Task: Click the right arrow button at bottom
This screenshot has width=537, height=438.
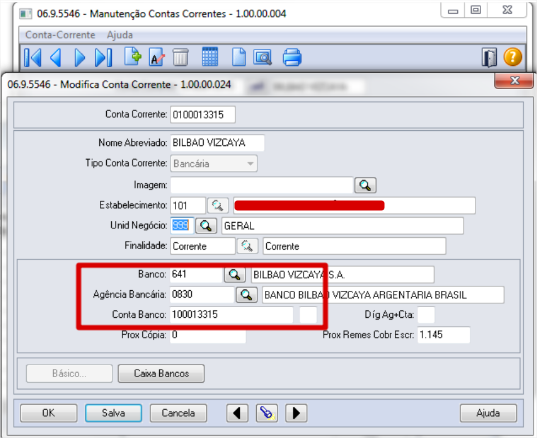Action: (296, 413)
